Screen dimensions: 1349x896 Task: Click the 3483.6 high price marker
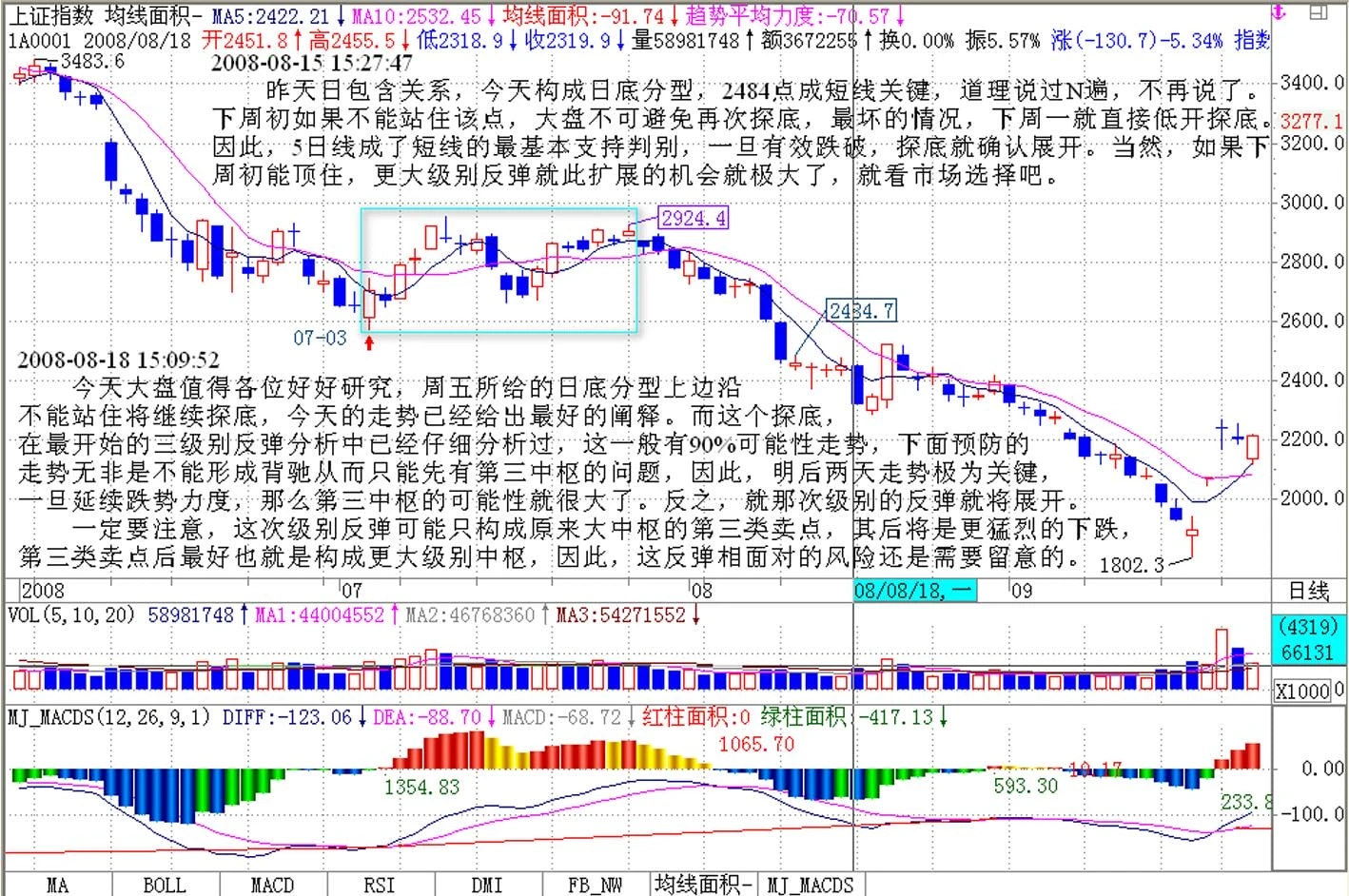point(91,62)
